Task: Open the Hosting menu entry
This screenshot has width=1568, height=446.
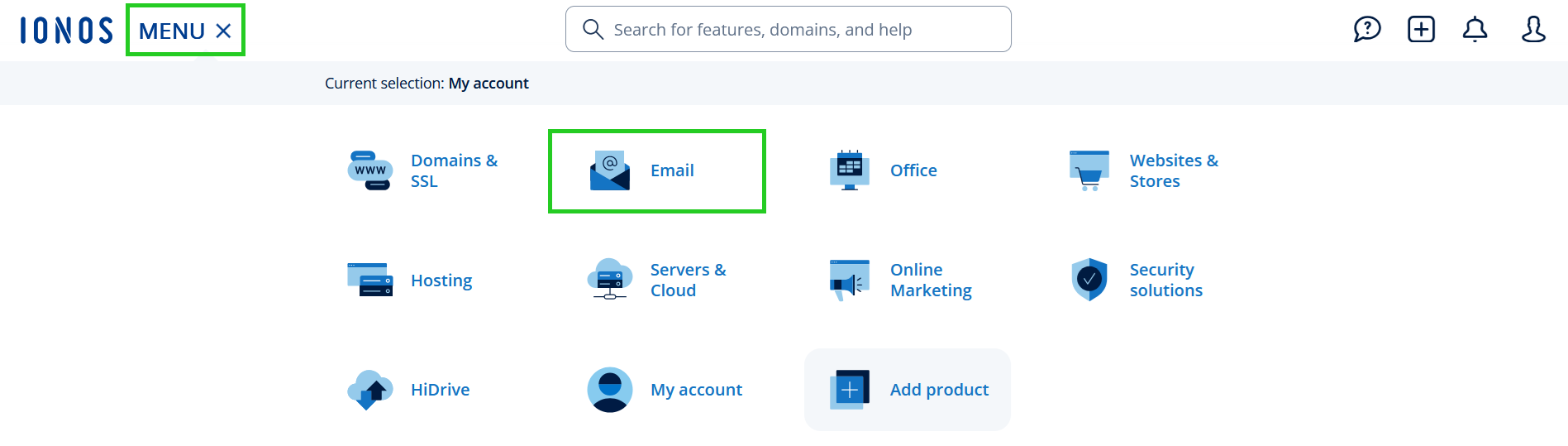Action: (441, 281)
